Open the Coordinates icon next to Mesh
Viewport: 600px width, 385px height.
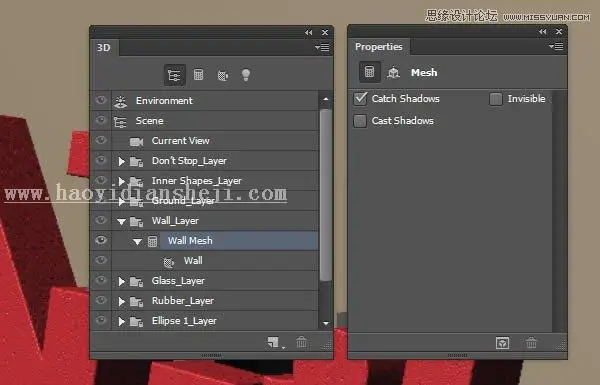pyautogui.click(x=393, y=72)
